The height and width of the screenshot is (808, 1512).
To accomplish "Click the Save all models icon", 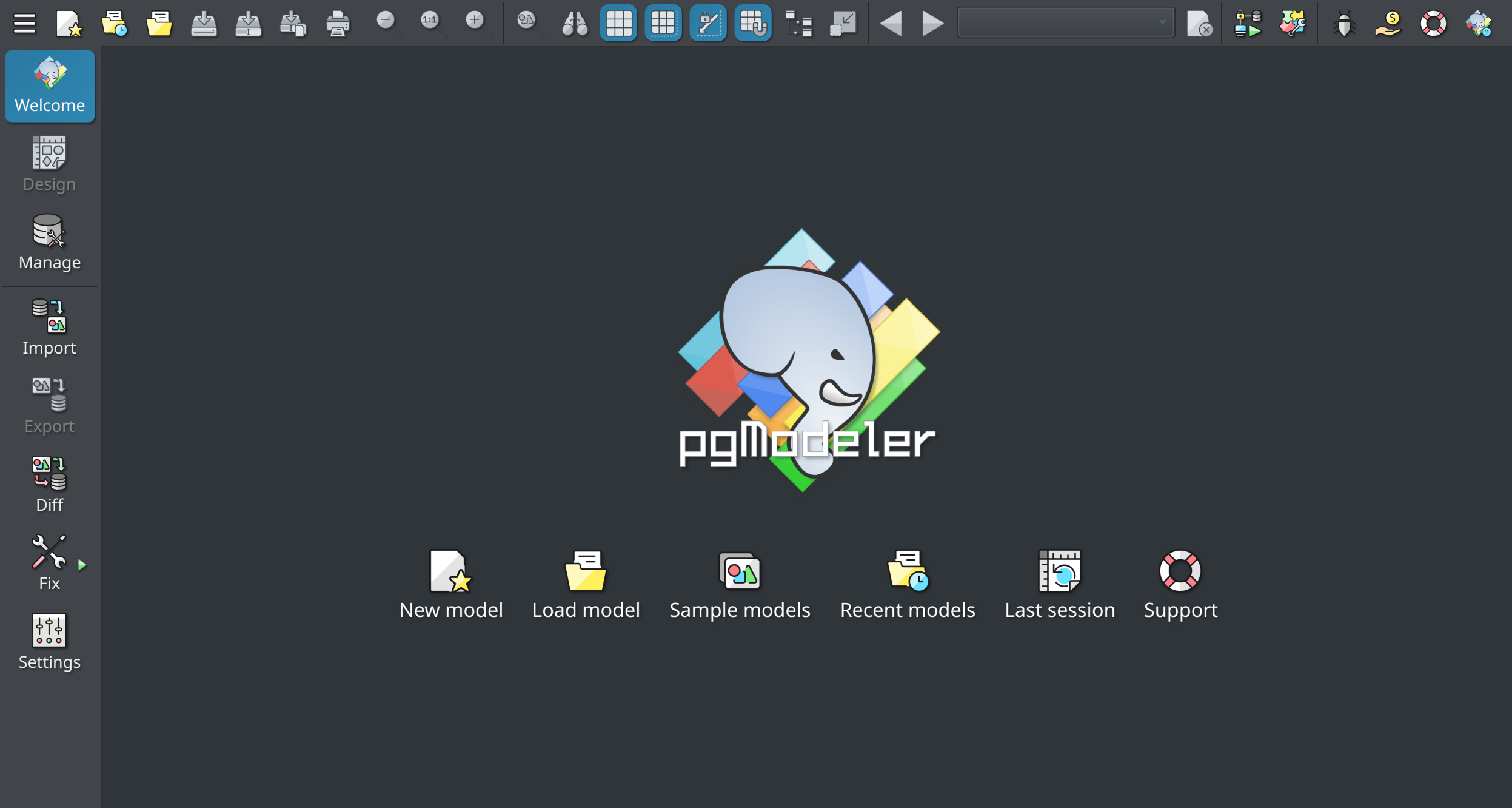I will tap(293, 24).
